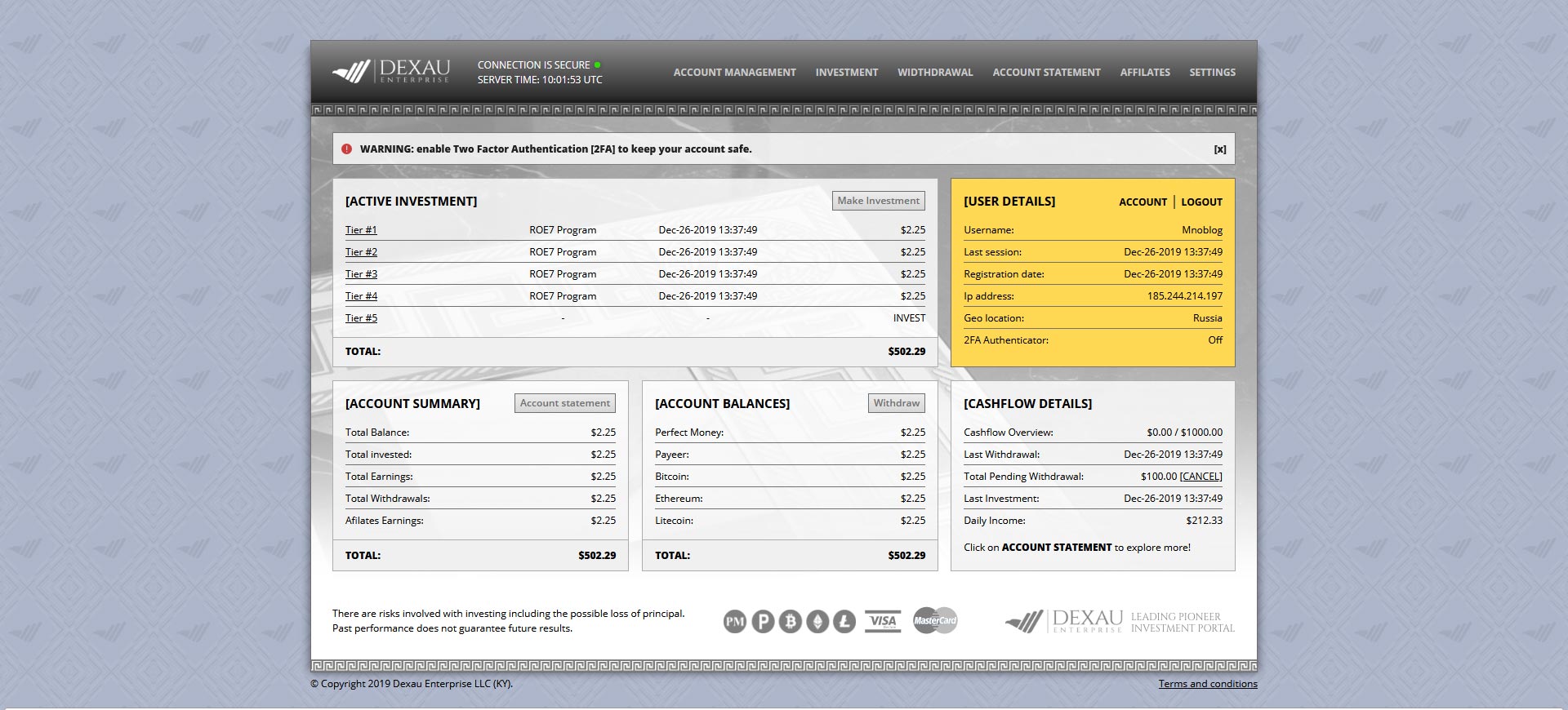Click the Registration date label

pyautogui.click(x=1004, y=274)
